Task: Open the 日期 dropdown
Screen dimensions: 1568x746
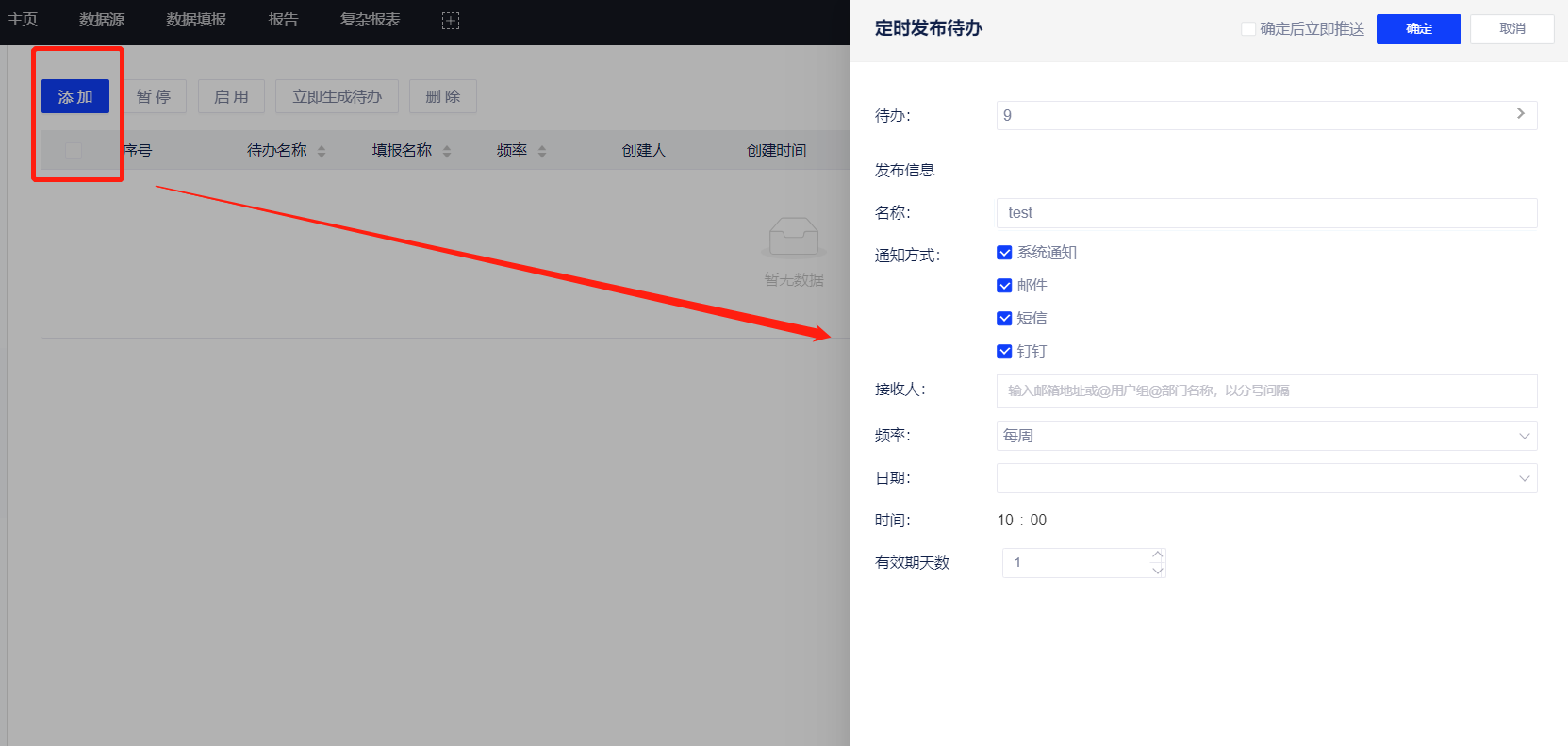Action: pyautogui.click(x=1266, y=478)
